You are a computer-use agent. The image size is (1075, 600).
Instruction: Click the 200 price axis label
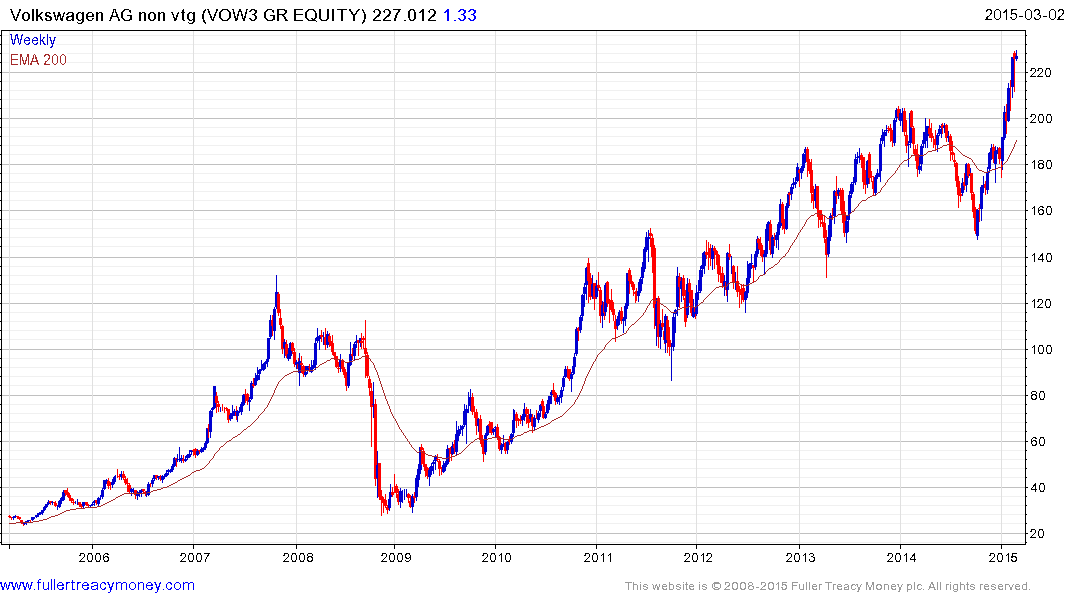[1041, 119]
